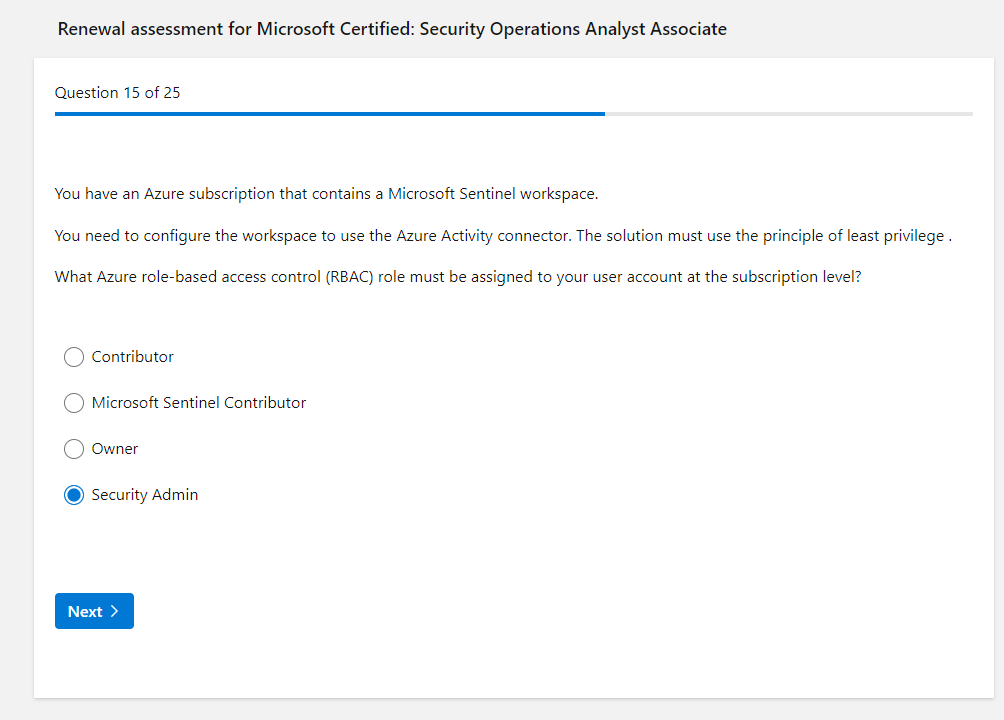
Task: Click the "Owner" answer label text
Action: (115, 449)
